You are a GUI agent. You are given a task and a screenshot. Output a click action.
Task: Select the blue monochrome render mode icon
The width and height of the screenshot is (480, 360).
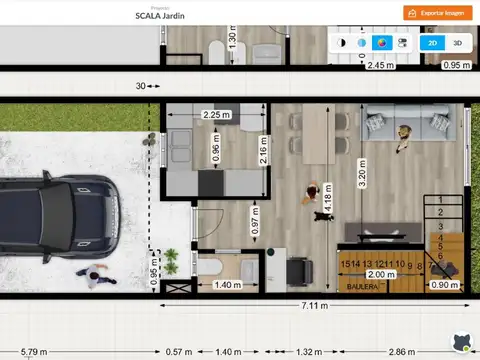pyautogui.click(x=362, y=43)
